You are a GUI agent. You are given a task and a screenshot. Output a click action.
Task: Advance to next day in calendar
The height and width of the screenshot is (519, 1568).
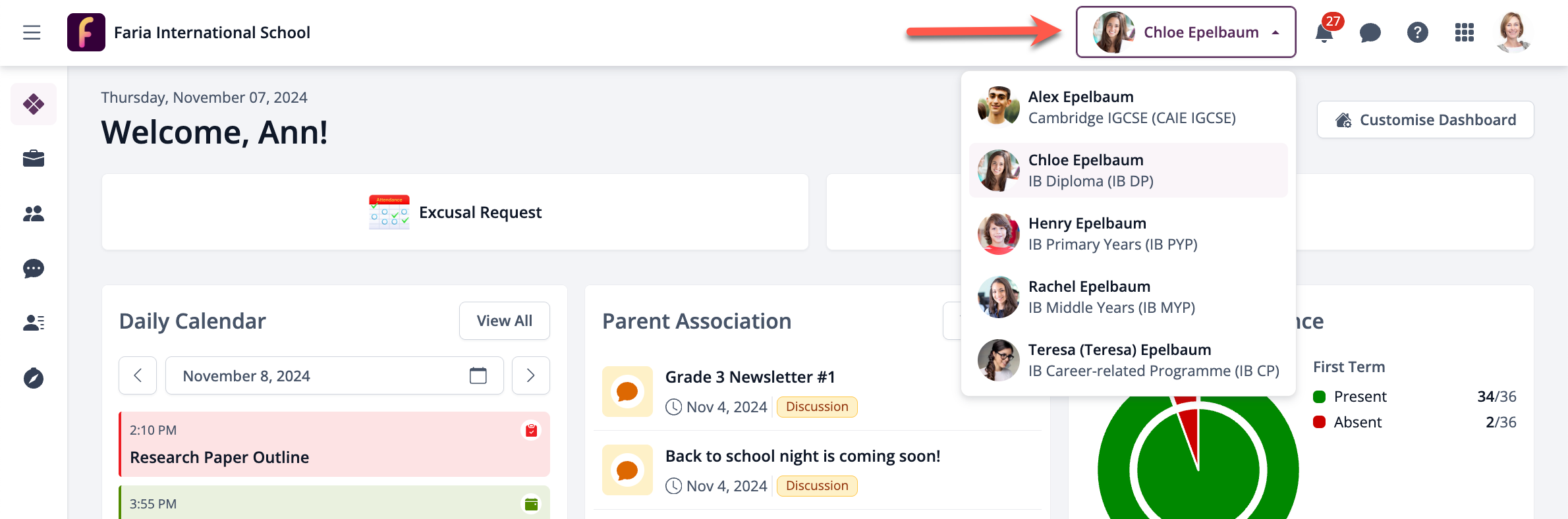530,375
